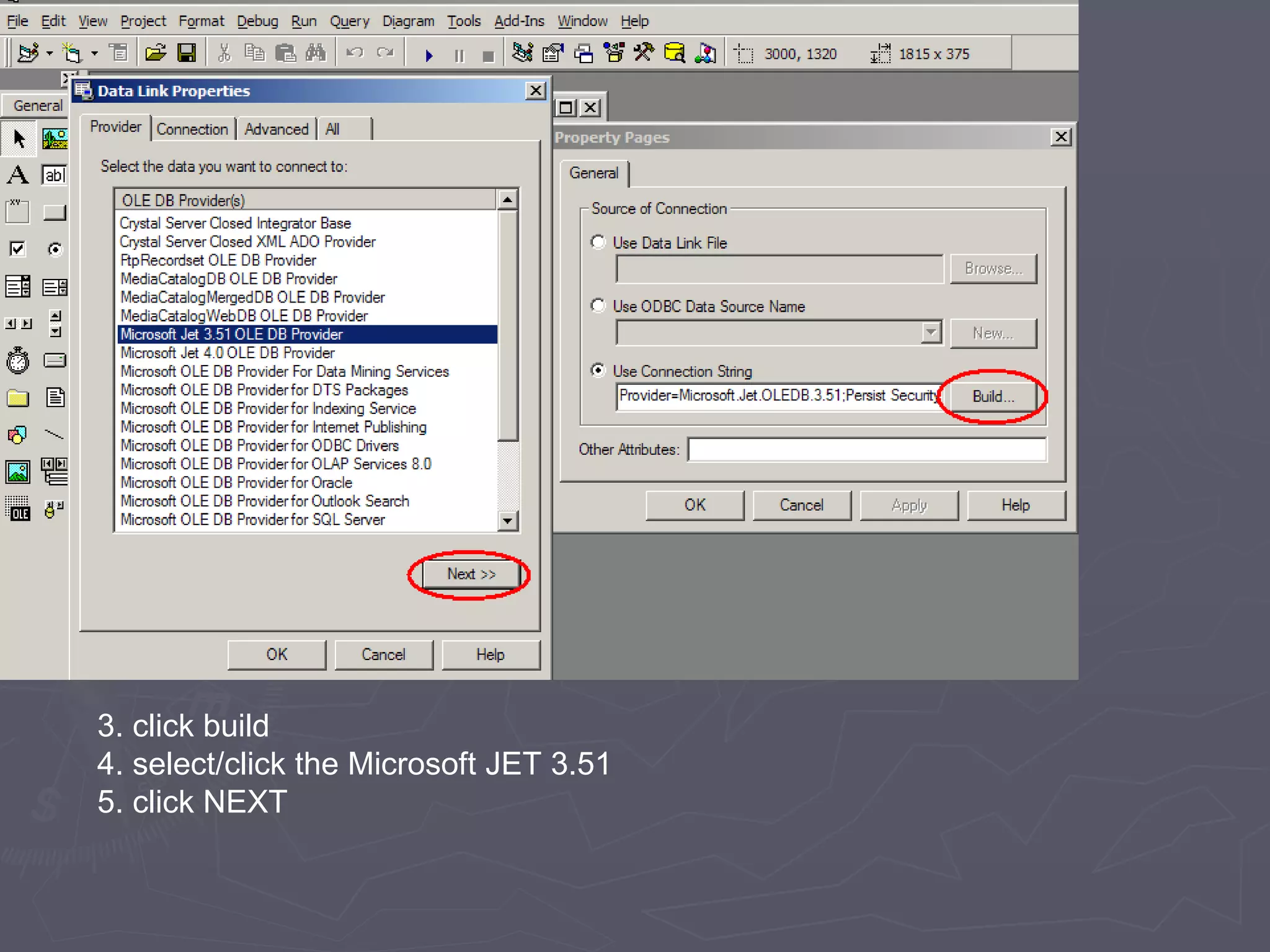The width and height of the screenshot is (1270, 952).
Task: Click the provider list scrollbar thumb
Action: pyautogui.click(x=507, y=325)
